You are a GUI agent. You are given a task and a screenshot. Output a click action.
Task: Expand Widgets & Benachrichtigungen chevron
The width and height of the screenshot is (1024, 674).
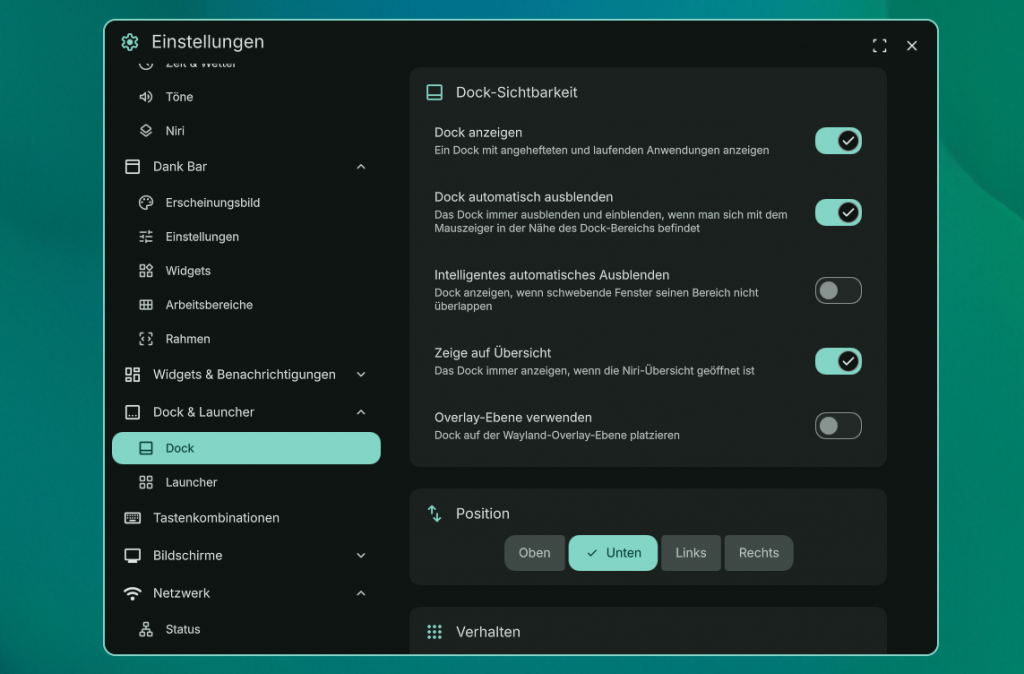tap(361, 374)
